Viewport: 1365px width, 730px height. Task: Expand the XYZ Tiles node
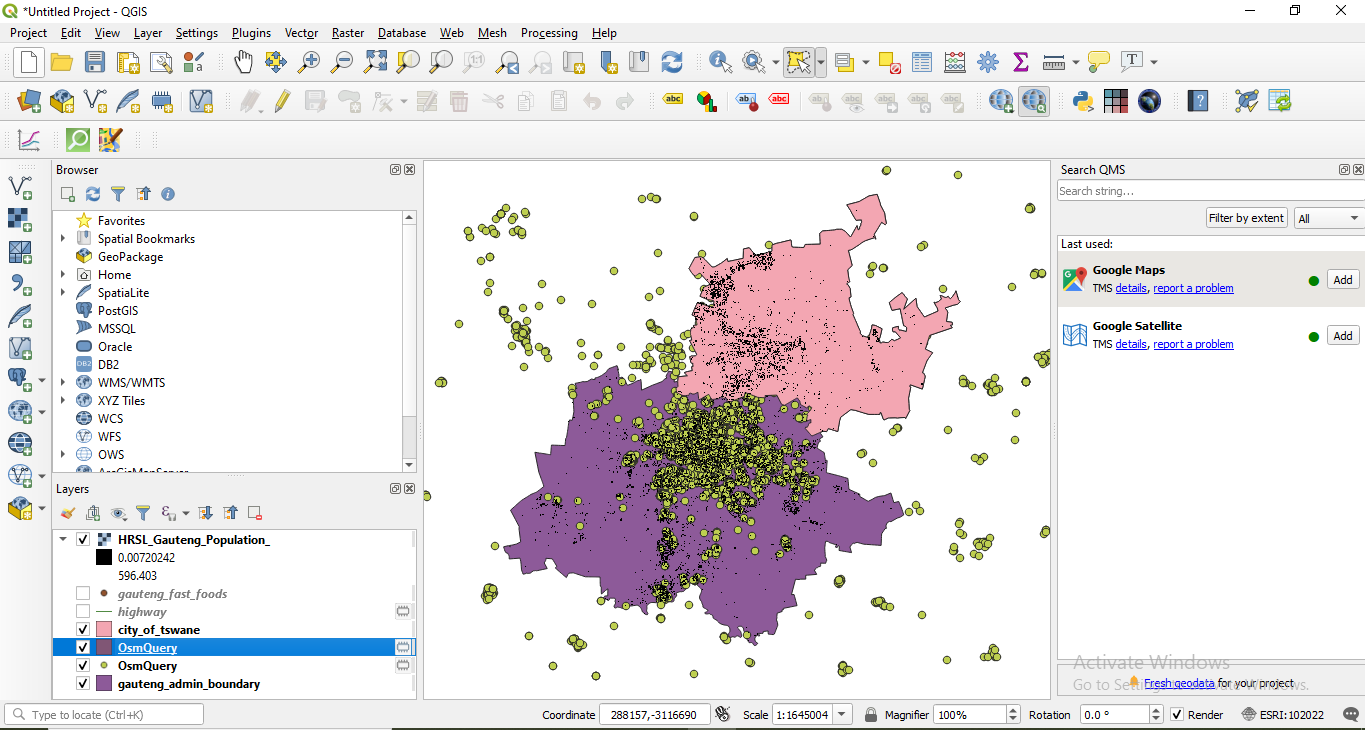point(63,401)
